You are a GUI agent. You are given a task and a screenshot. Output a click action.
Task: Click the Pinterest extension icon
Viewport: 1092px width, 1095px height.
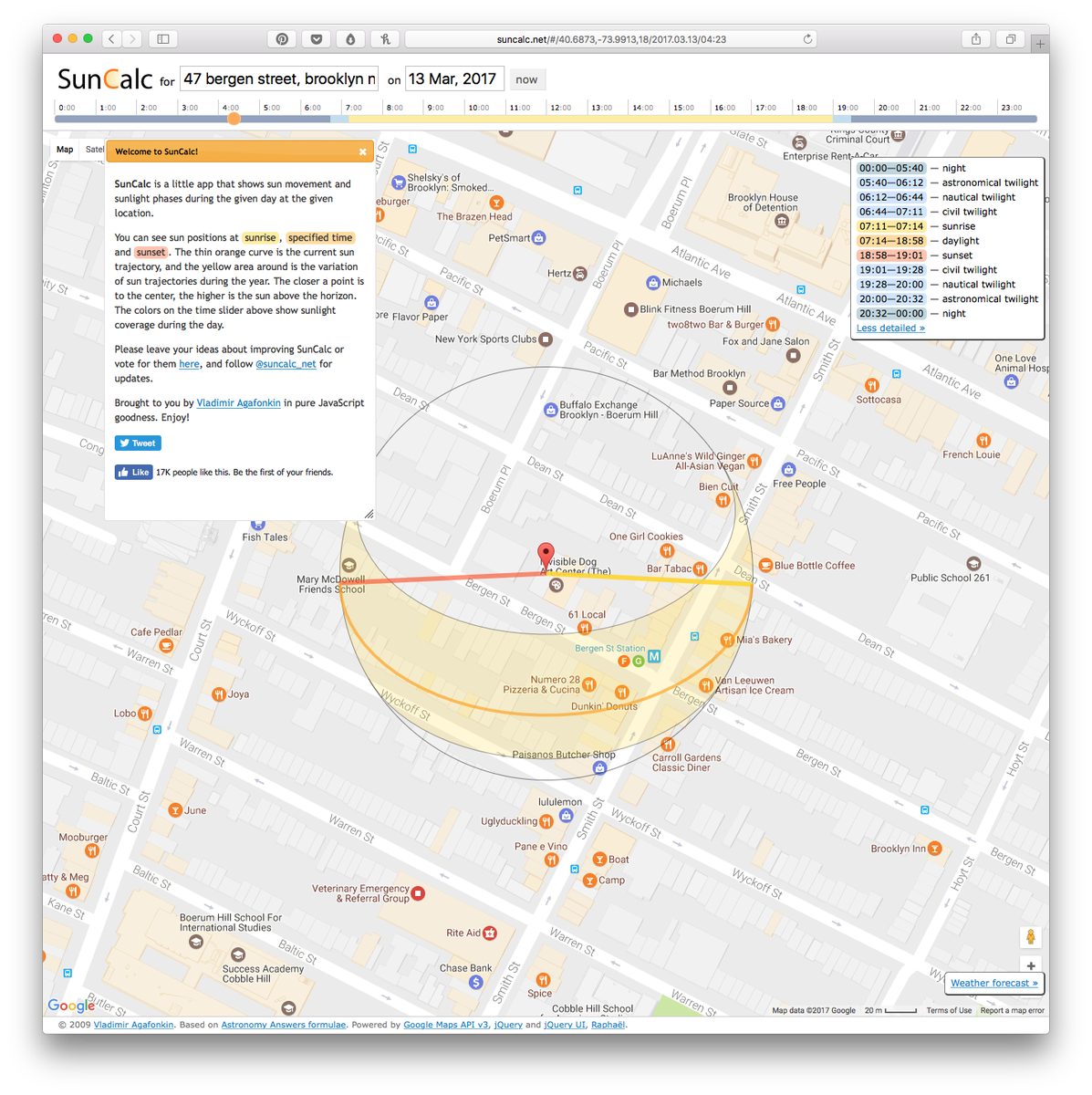click(283, 39)
